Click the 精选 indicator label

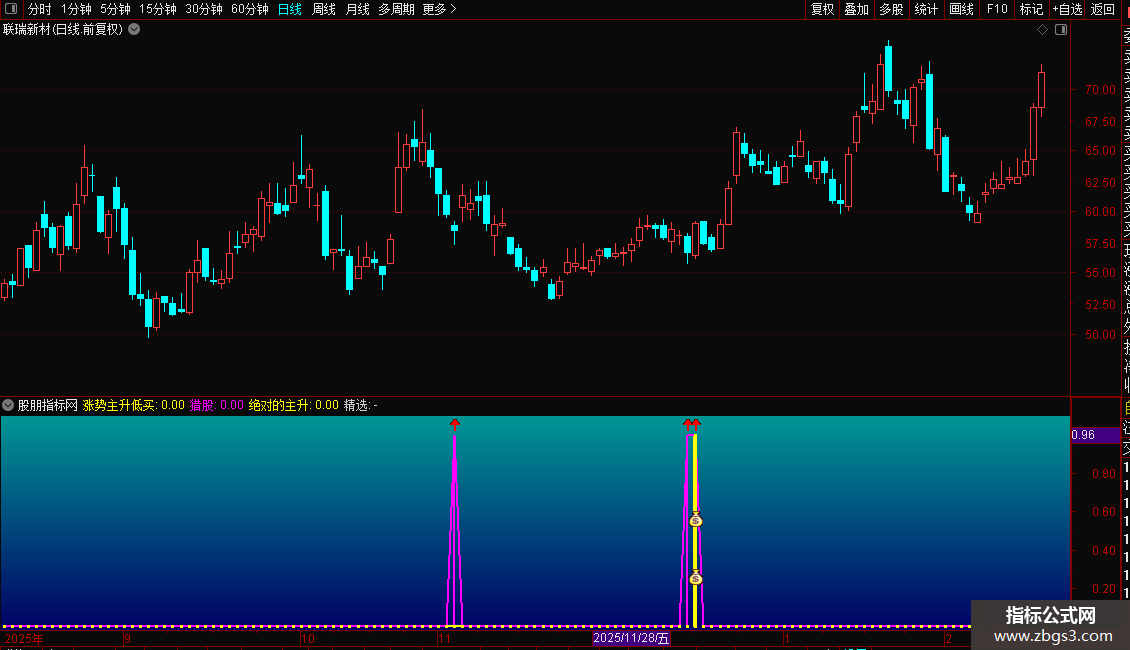(x=356, y=405)
